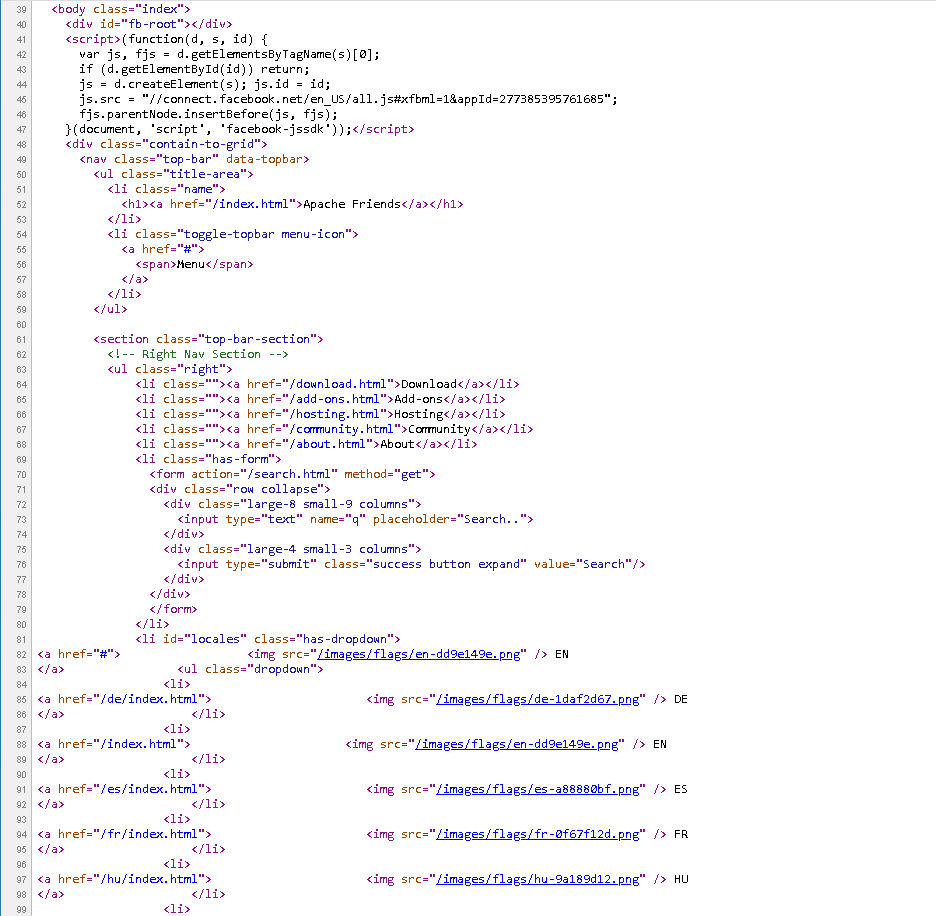
Task: Click line number 39 in the gutter
Action: pyautogui.click(x=21, y=10)
